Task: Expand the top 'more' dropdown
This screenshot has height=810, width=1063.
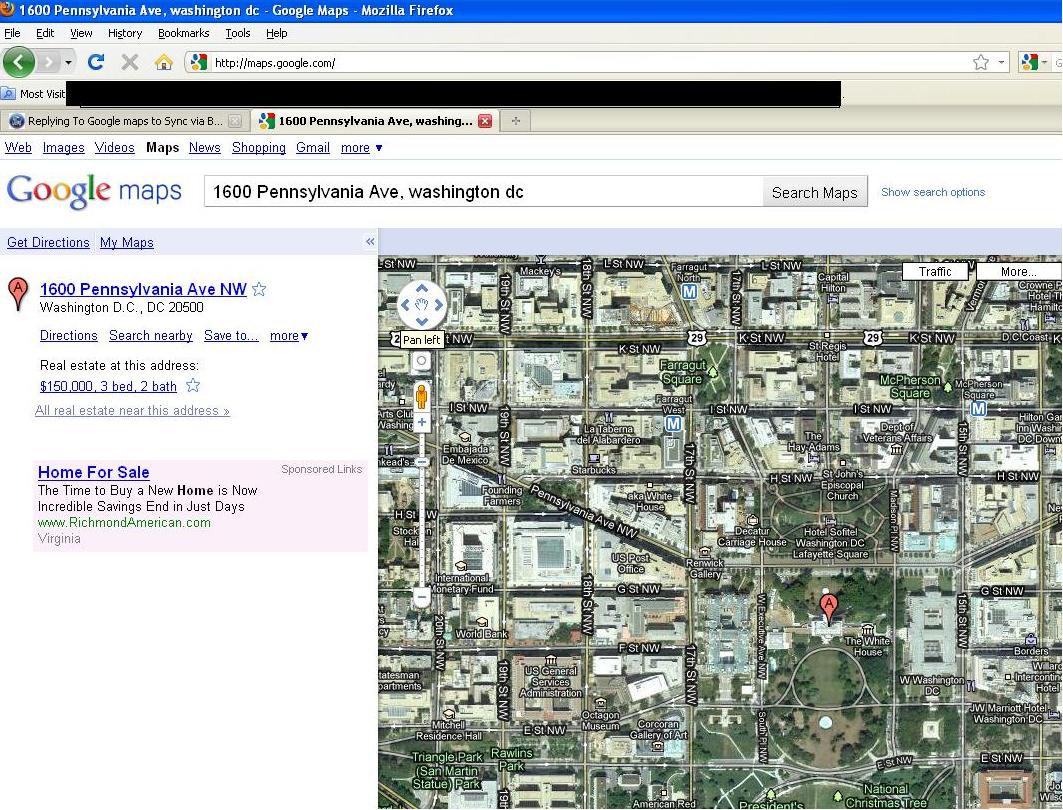Action: point(361,148)
